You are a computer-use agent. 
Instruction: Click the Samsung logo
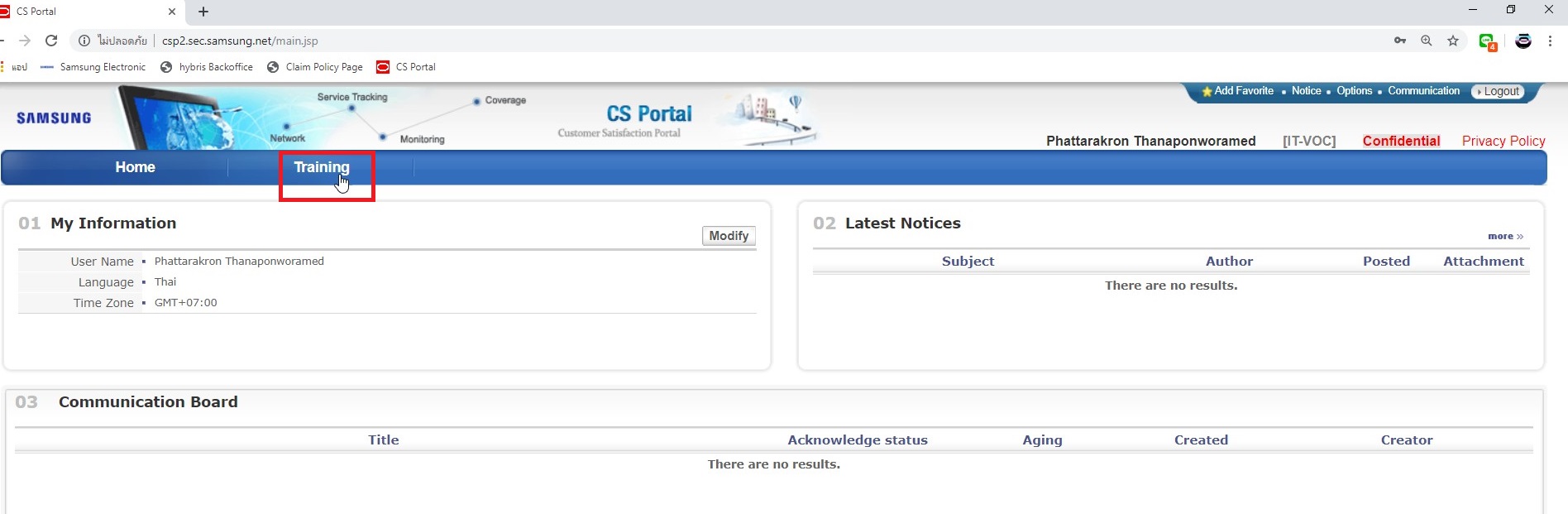[x=54, y=118]
